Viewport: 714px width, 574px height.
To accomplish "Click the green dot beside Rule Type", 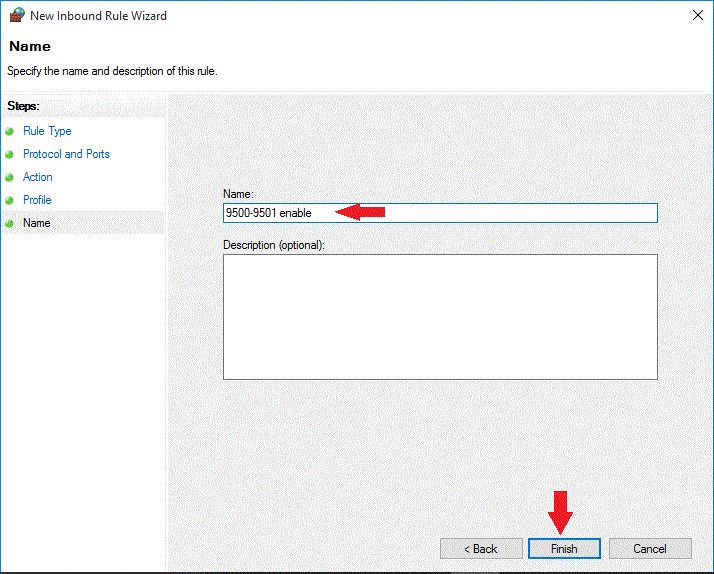I will (x=10, y=131).
